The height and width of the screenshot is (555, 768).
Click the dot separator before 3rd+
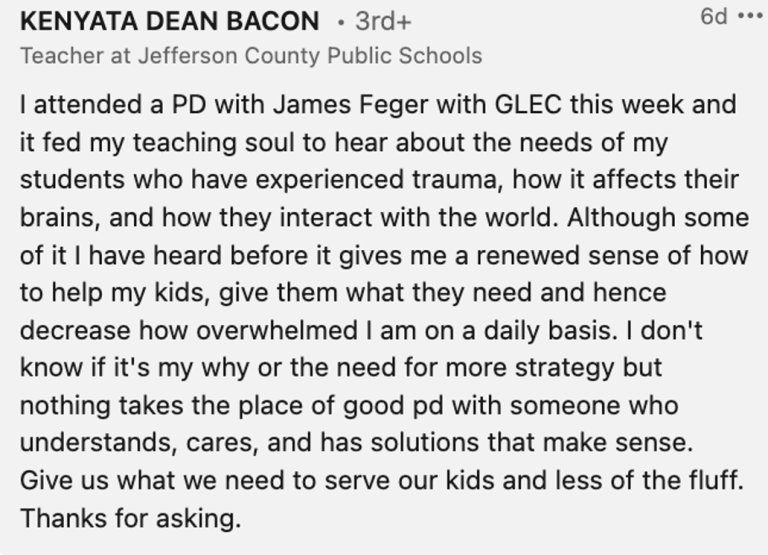pyautogui.click(x=341, y=23)
